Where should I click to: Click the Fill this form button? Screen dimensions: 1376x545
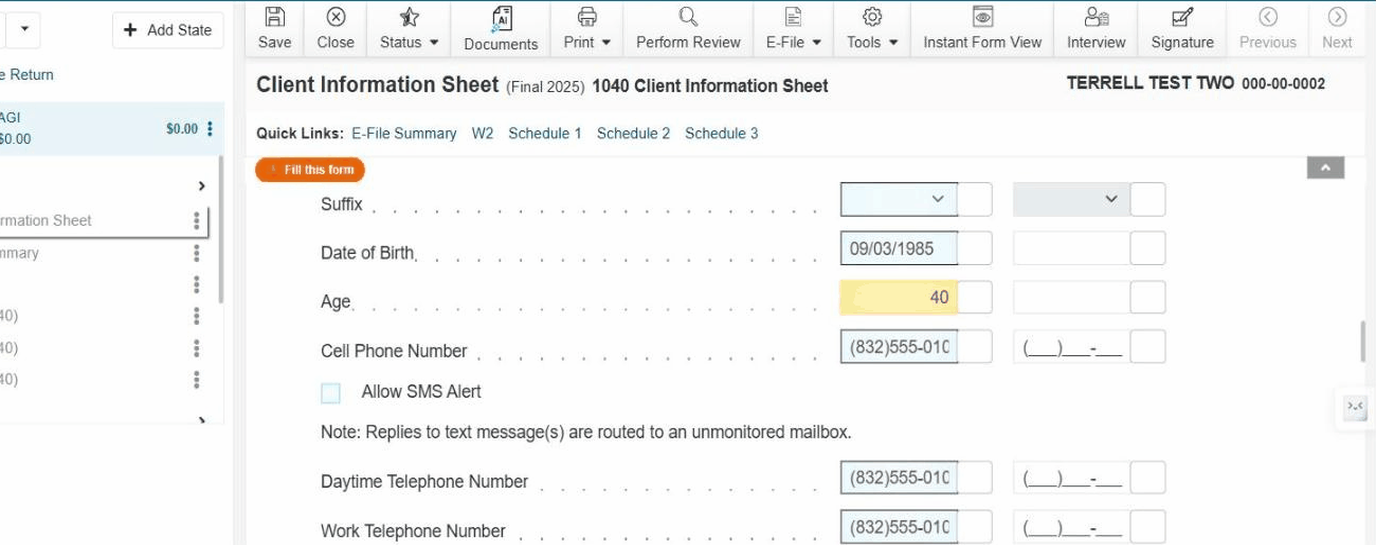pyautogui.click(x=310, y=170)
